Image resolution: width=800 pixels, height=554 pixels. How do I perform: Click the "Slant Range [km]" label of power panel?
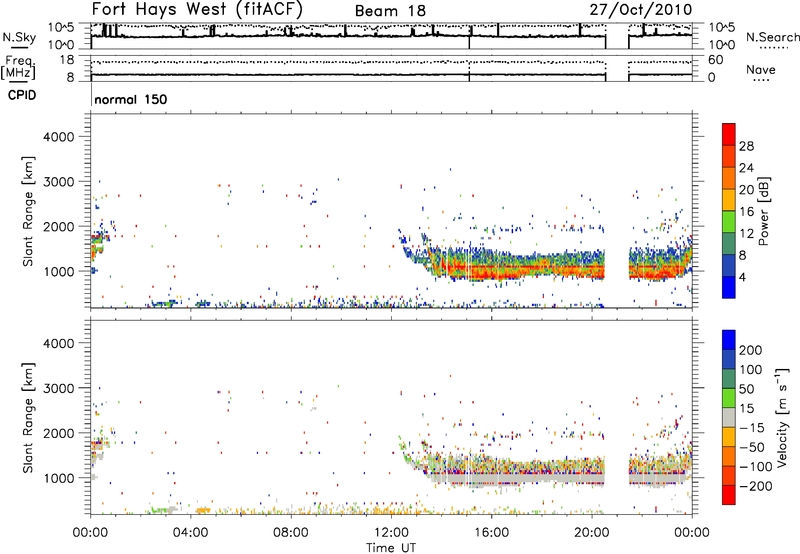coord(28,211)
